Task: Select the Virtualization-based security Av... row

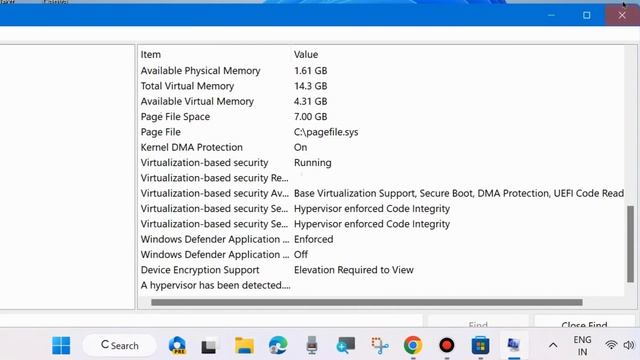Action: point(381,193)
